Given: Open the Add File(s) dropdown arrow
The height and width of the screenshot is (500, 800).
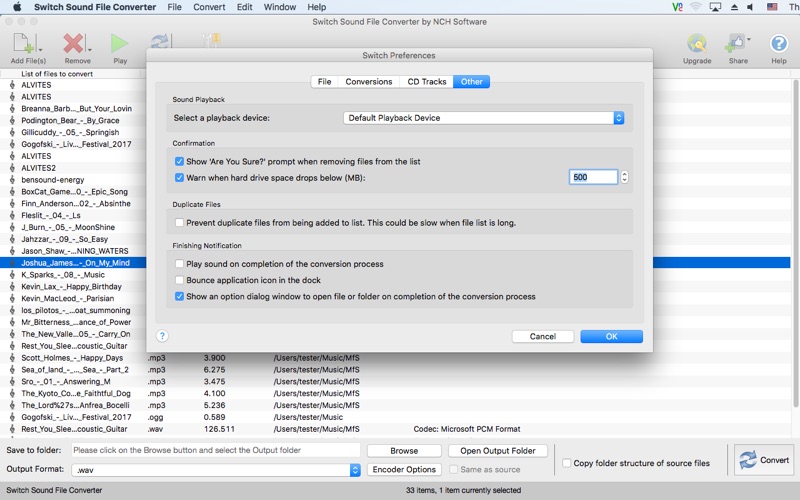Looking at the screenshot, I should click(40, 49).
